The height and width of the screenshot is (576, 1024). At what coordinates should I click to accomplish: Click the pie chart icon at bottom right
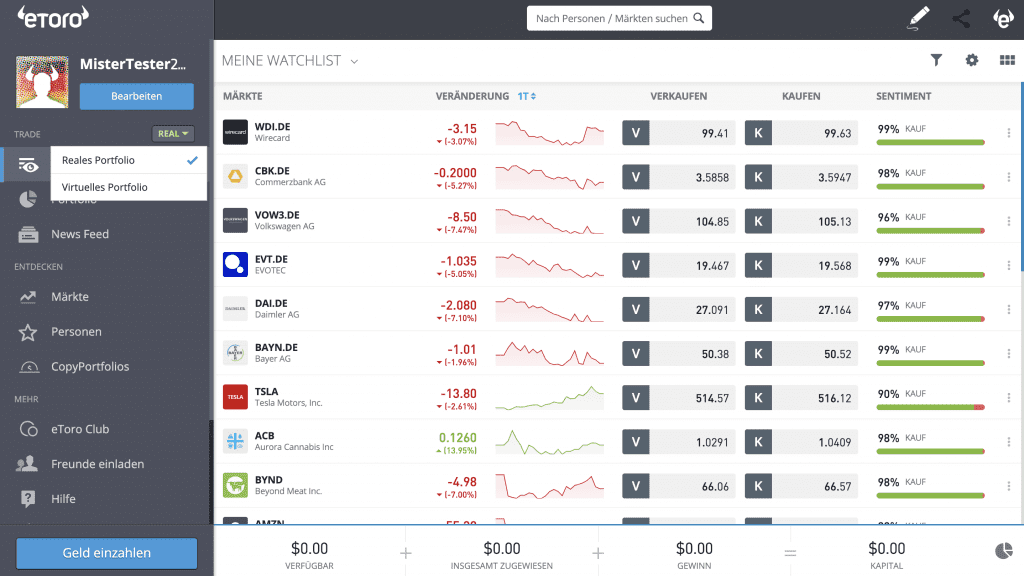click(x=1003, y=551)
